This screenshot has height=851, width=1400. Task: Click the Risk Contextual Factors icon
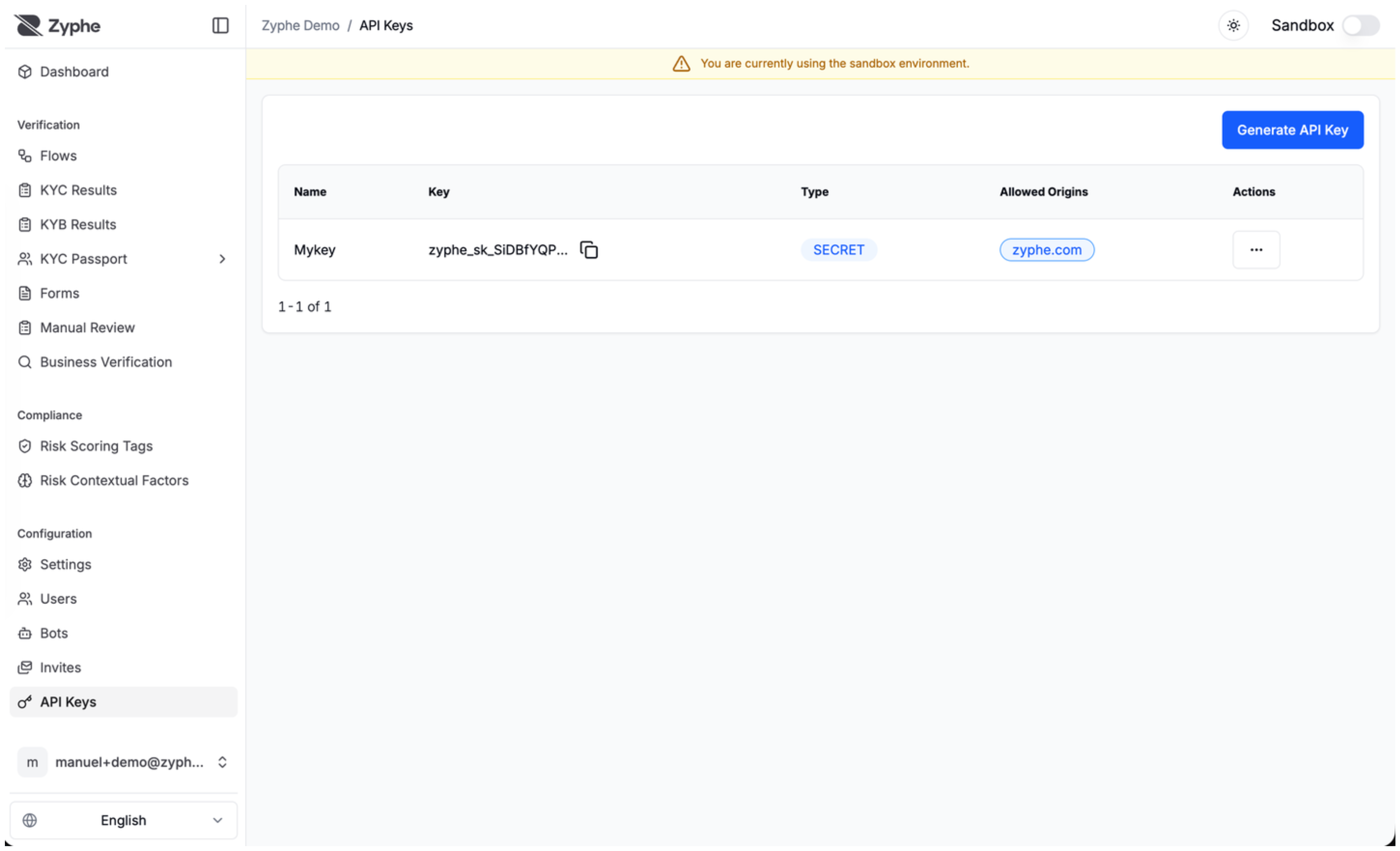coord(24,481)
